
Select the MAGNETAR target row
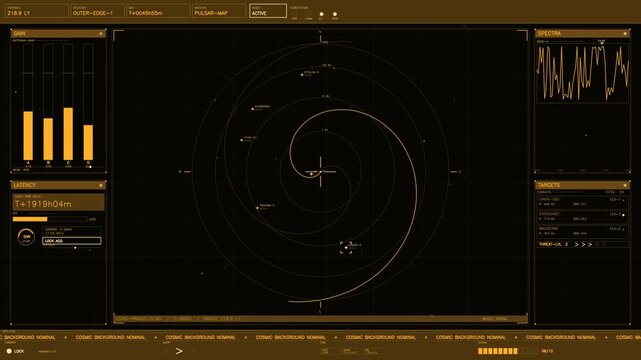coord(582,231)
